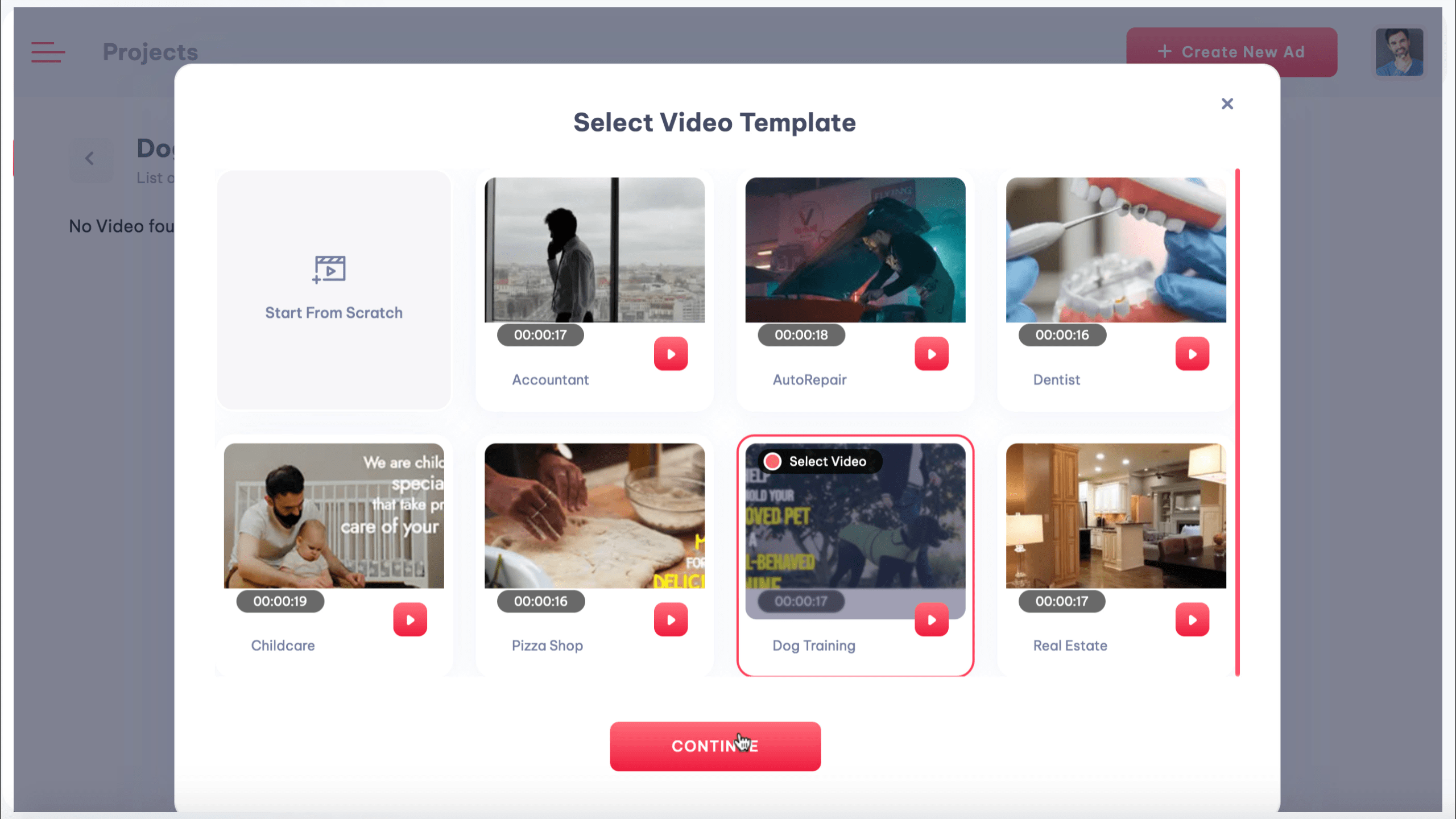Play the Real Estate template preview
Screen dimensions: 1456x819
[1192, 619]
